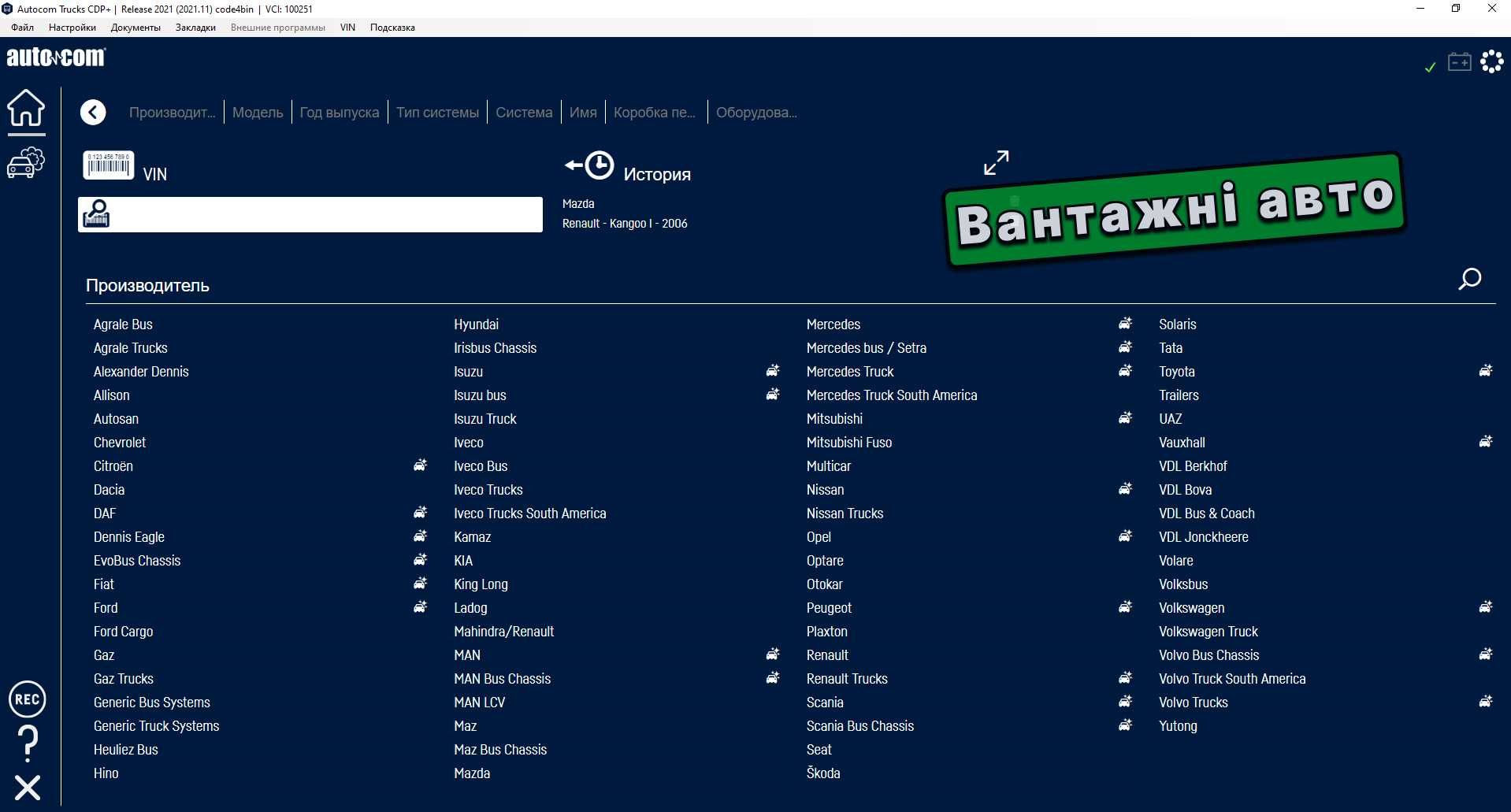This screenshot has height=812, width=1511.
Task: Select the Производит... breadcrumb step
Action: tap(172, 113)
